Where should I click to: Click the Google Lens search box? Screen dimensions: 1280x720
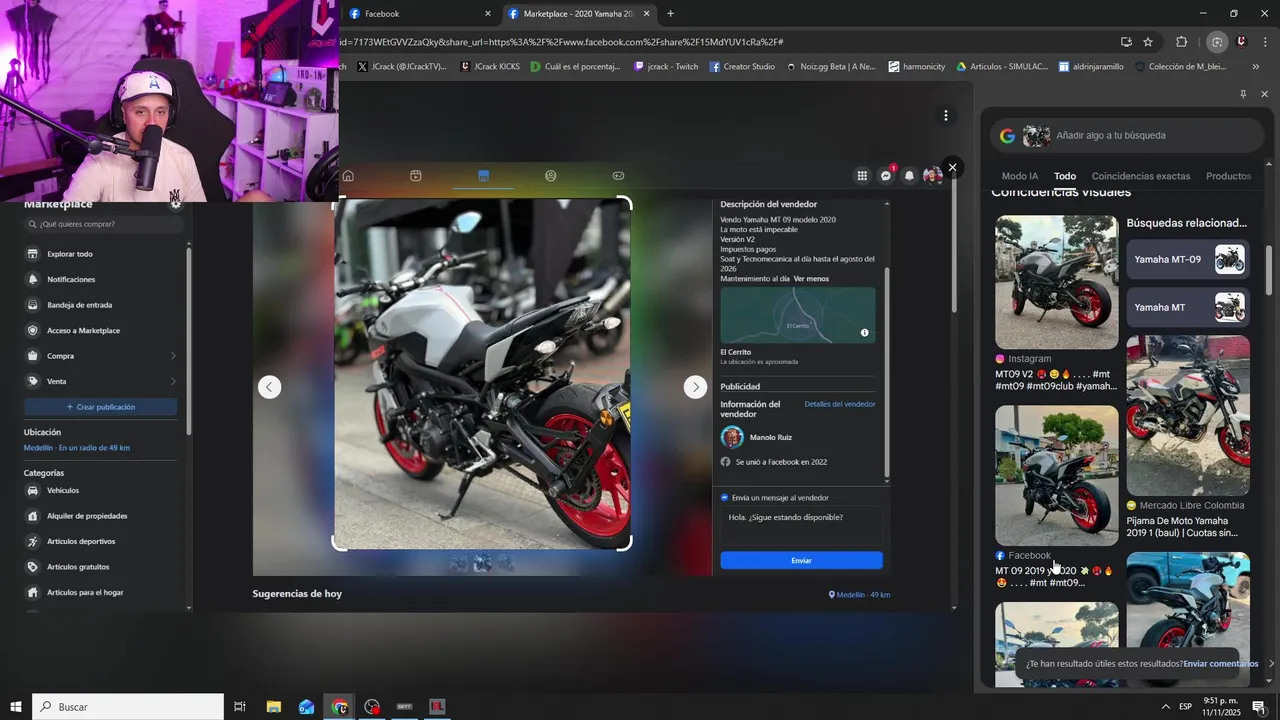[x=1127, y=135]
